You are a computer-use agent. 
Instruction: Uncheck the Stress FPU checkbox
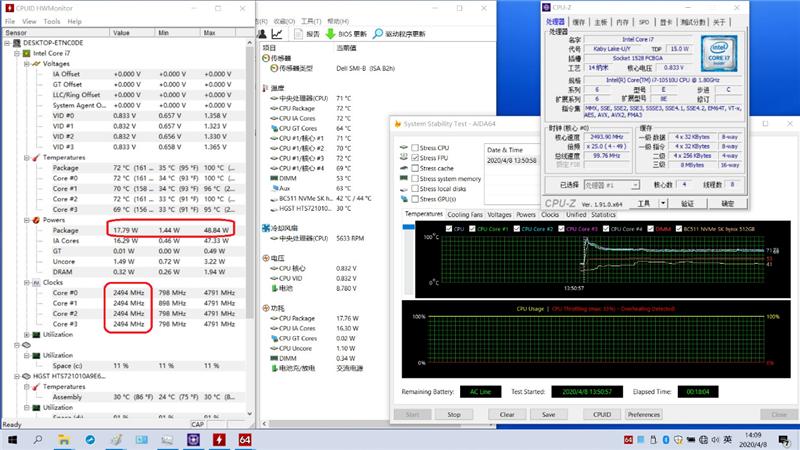tap(415, 158)
